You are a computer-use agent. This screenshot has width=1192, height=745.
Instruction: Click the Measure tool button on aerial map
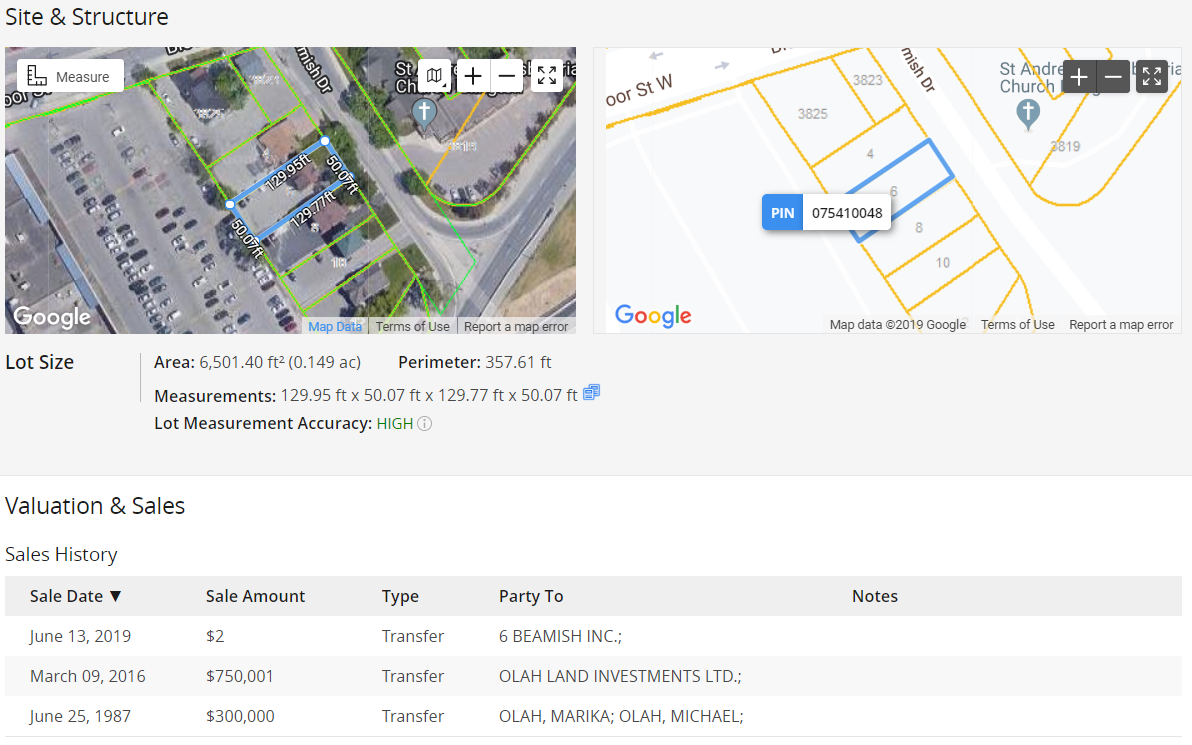click(x=70, y=76)
